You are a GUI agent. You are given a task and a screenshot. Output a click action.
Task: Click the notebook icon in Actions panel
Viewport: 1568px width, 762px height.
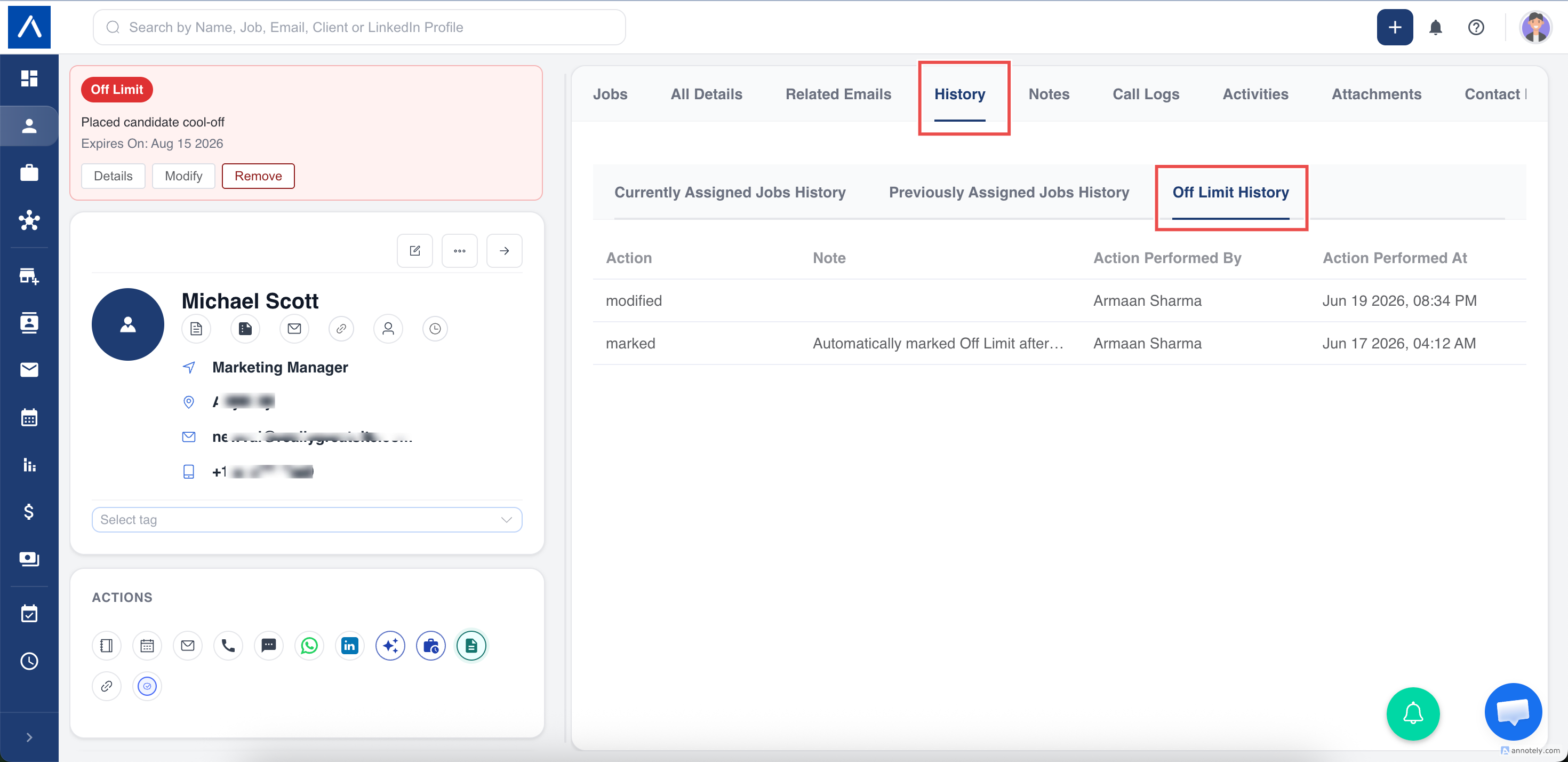[x=107, y=645]
